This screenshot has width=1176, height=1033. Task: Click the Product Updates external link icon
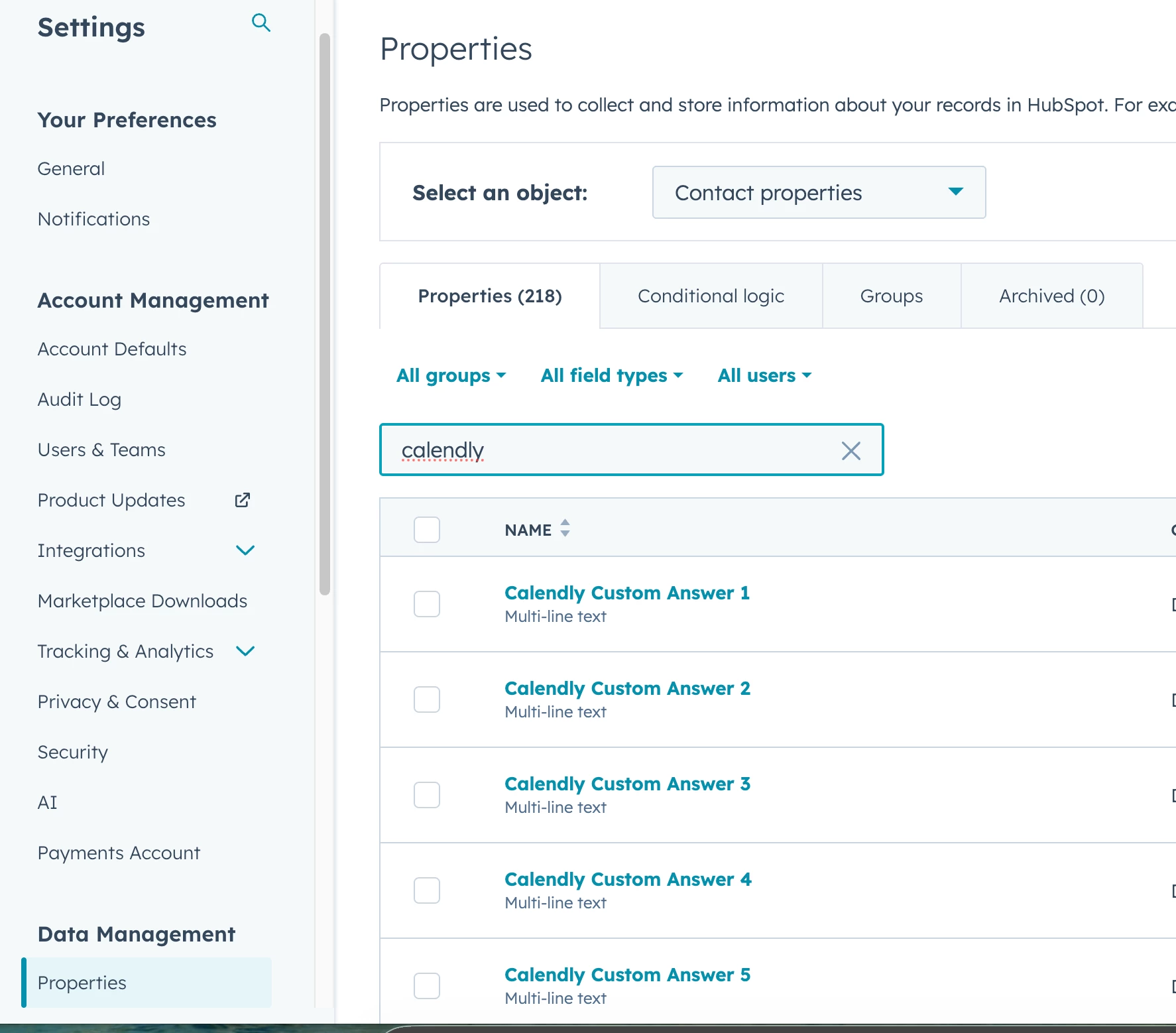(x=243, y=500)
